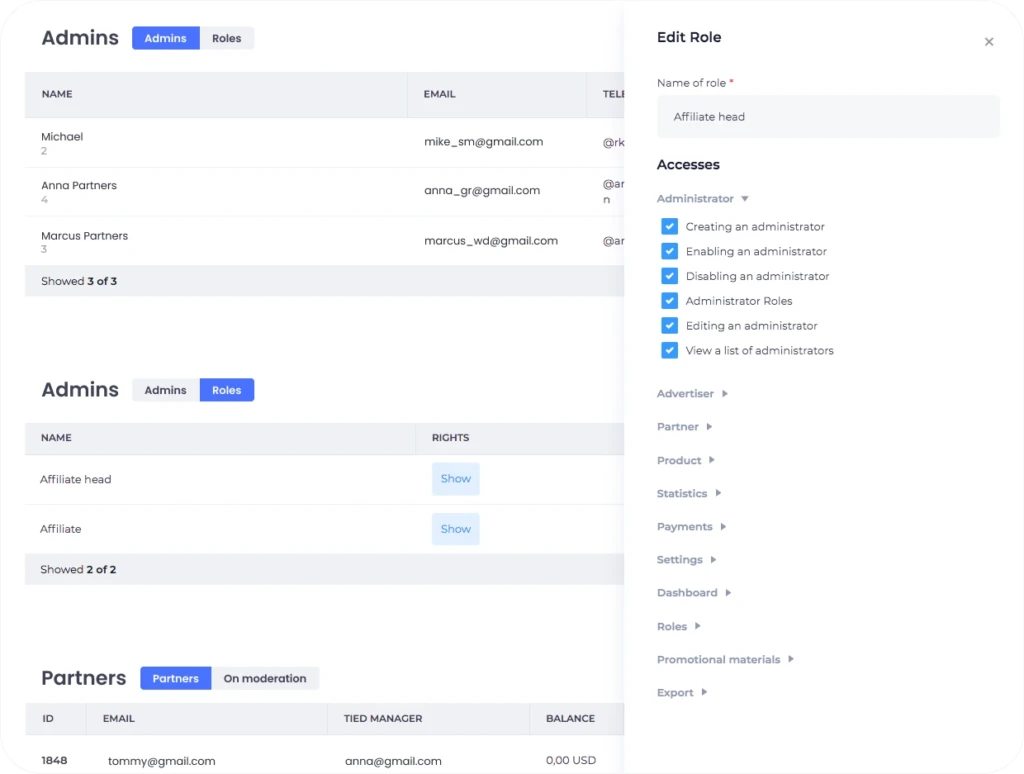Click EMAIL header in admins table
This screenshot has height=774, width=1024.
click(x=440, y=94)
